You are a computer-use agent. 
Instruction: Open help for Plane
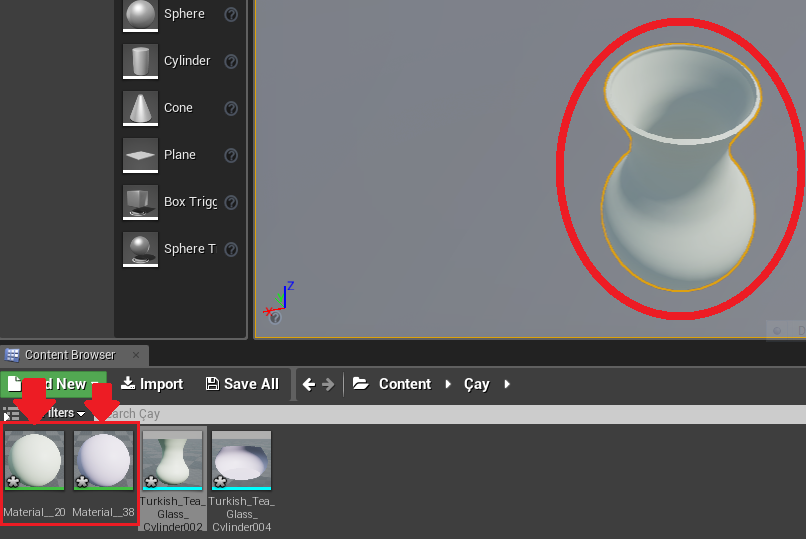(231, 155)
